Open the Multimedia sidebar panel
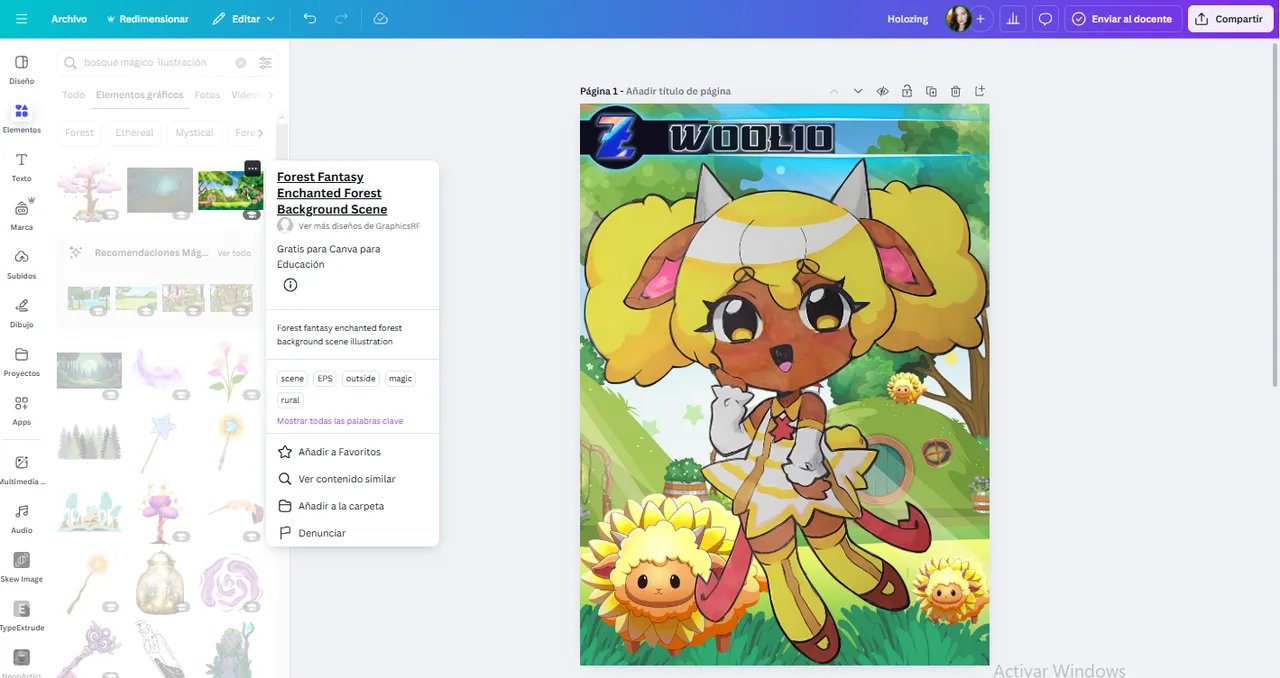This screenshot has width=1280, height=678. [21, 470]
